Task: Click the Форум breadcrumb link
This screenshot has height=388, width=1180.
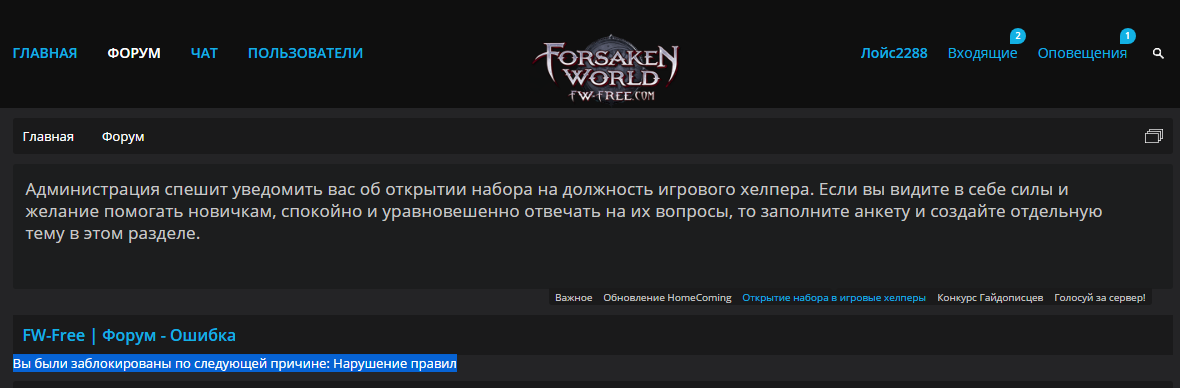Action: 123,137
